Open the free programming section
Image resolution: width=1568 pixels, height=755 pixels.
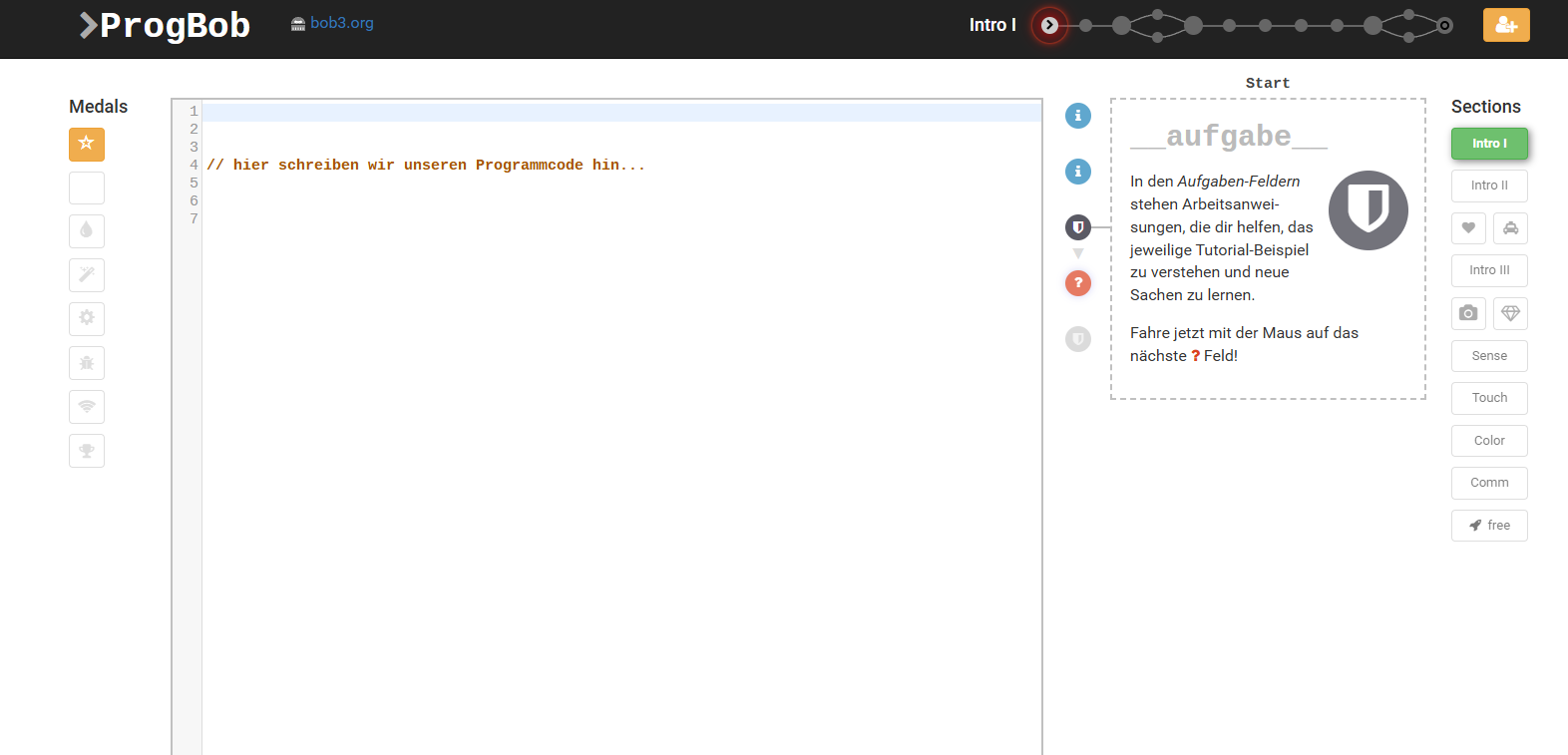pyautogui.click(x=1489, y=526)
